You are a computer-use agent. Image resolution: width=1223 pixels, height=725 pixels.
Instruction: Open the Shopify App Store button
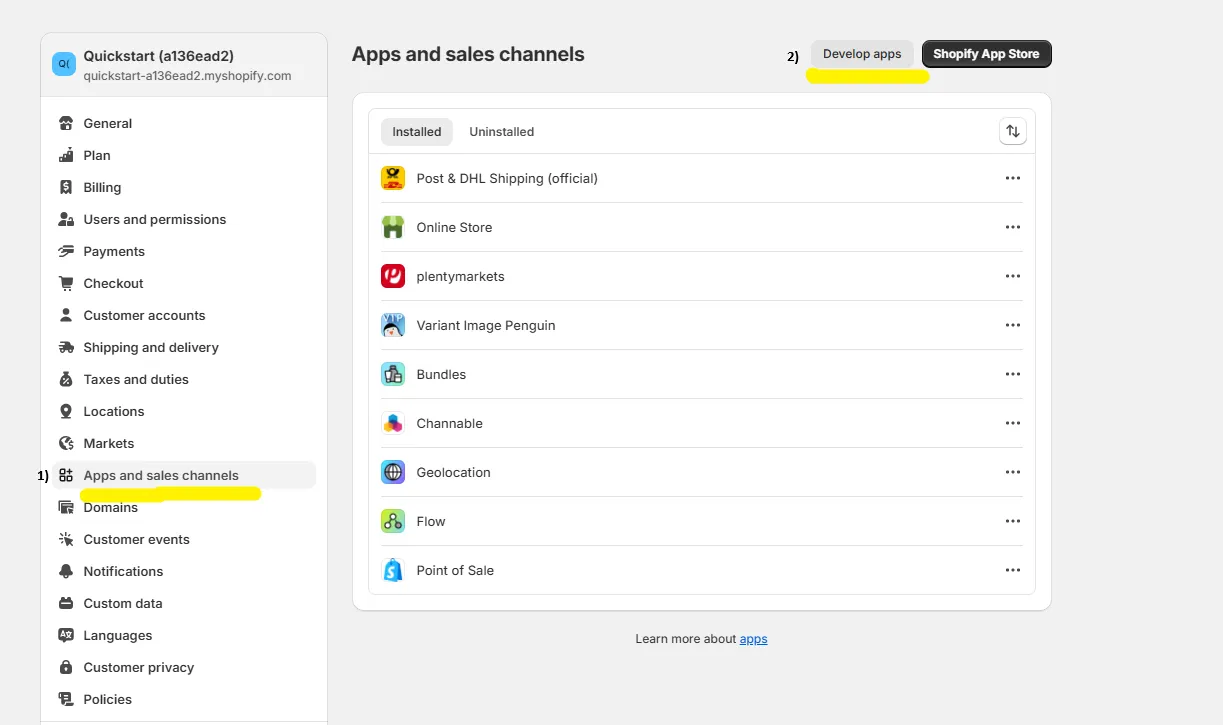(x=986, y=54)
